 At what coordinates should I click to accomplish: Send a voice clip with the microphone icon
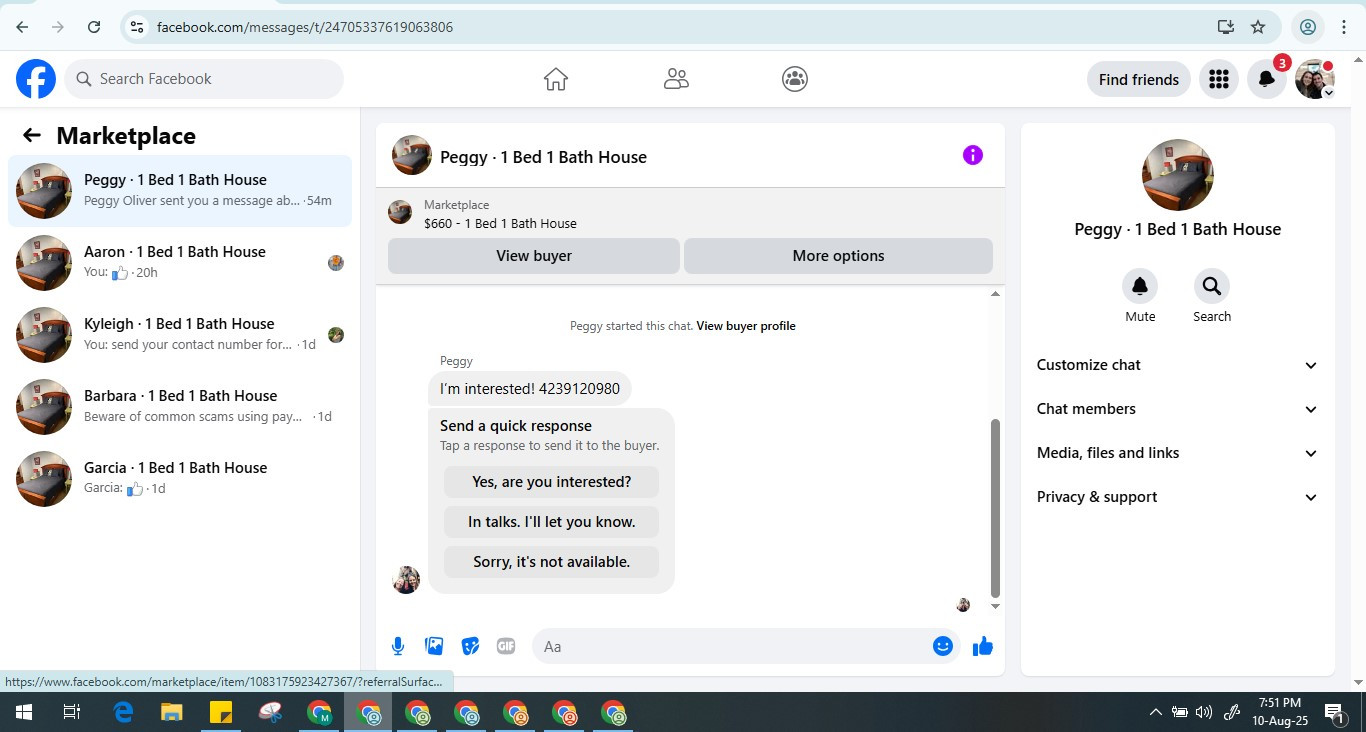(398, 646)
